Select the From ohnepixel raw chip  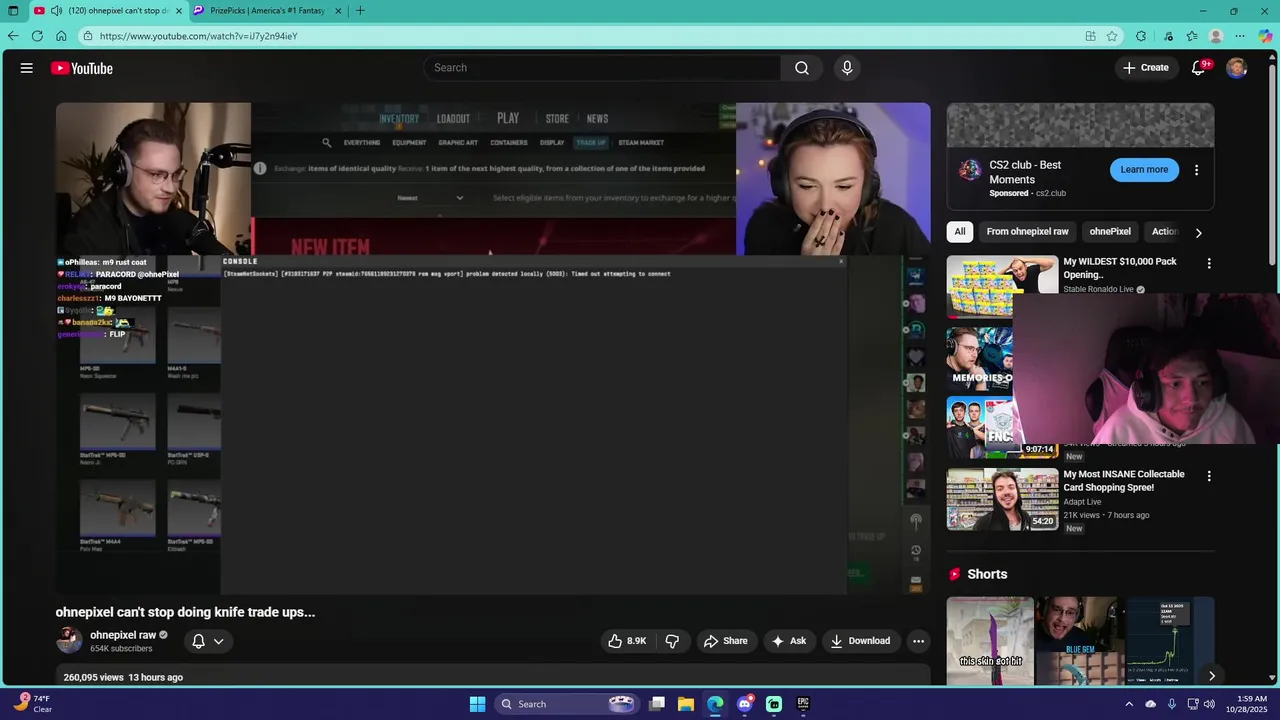[1027, 232]
